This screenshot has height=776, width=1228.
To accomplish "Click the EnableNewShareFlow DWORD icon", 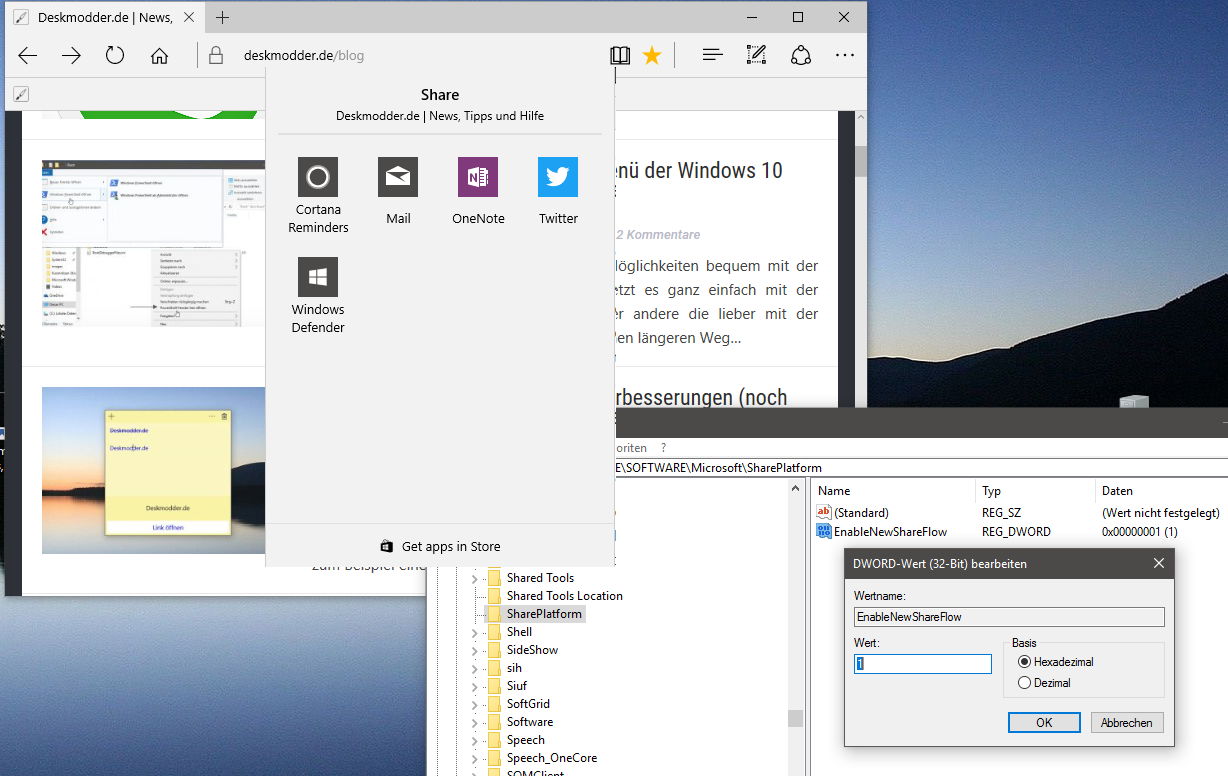I will [x=824, y=532].
